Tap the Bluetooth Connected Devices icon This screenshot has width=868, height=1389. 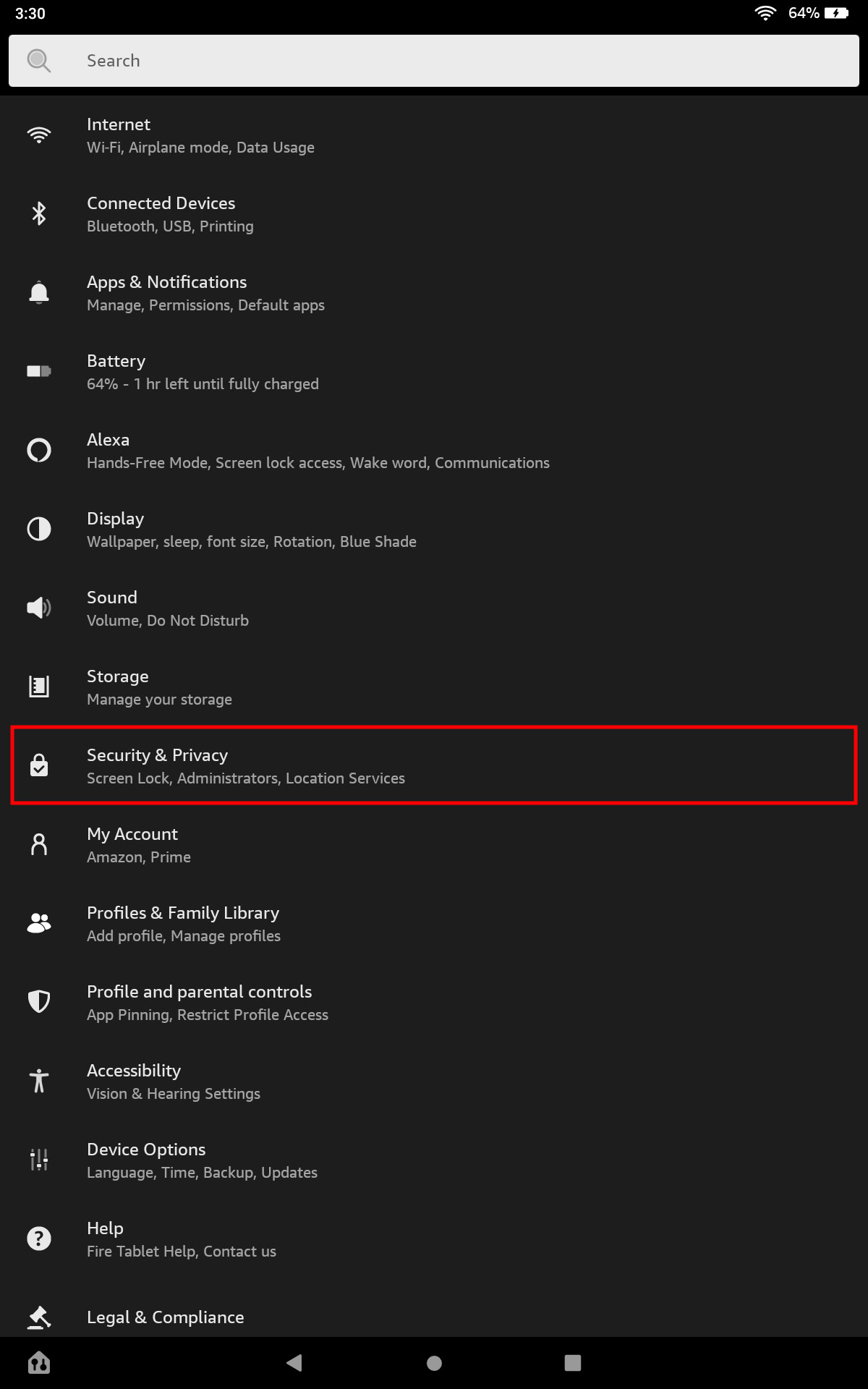(39, 213)
